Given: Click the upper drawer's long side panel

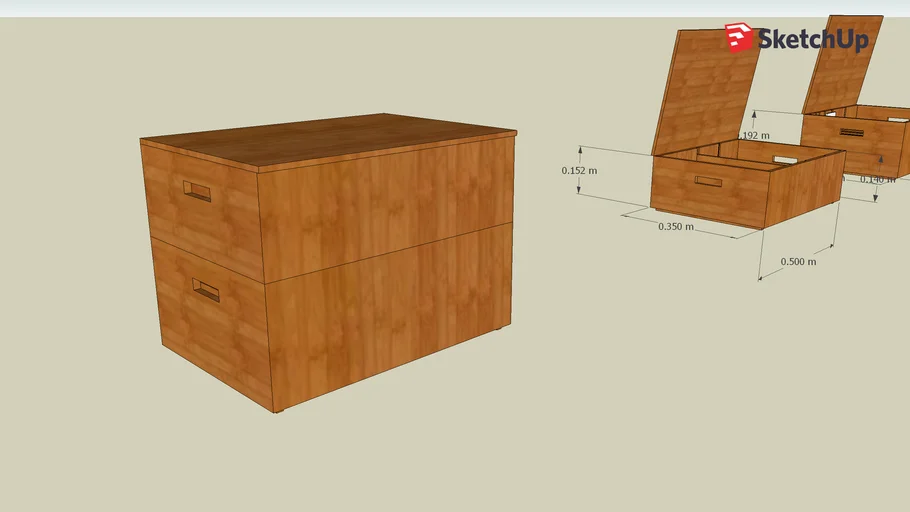Looking at the screenshot, I should [385, 208].
